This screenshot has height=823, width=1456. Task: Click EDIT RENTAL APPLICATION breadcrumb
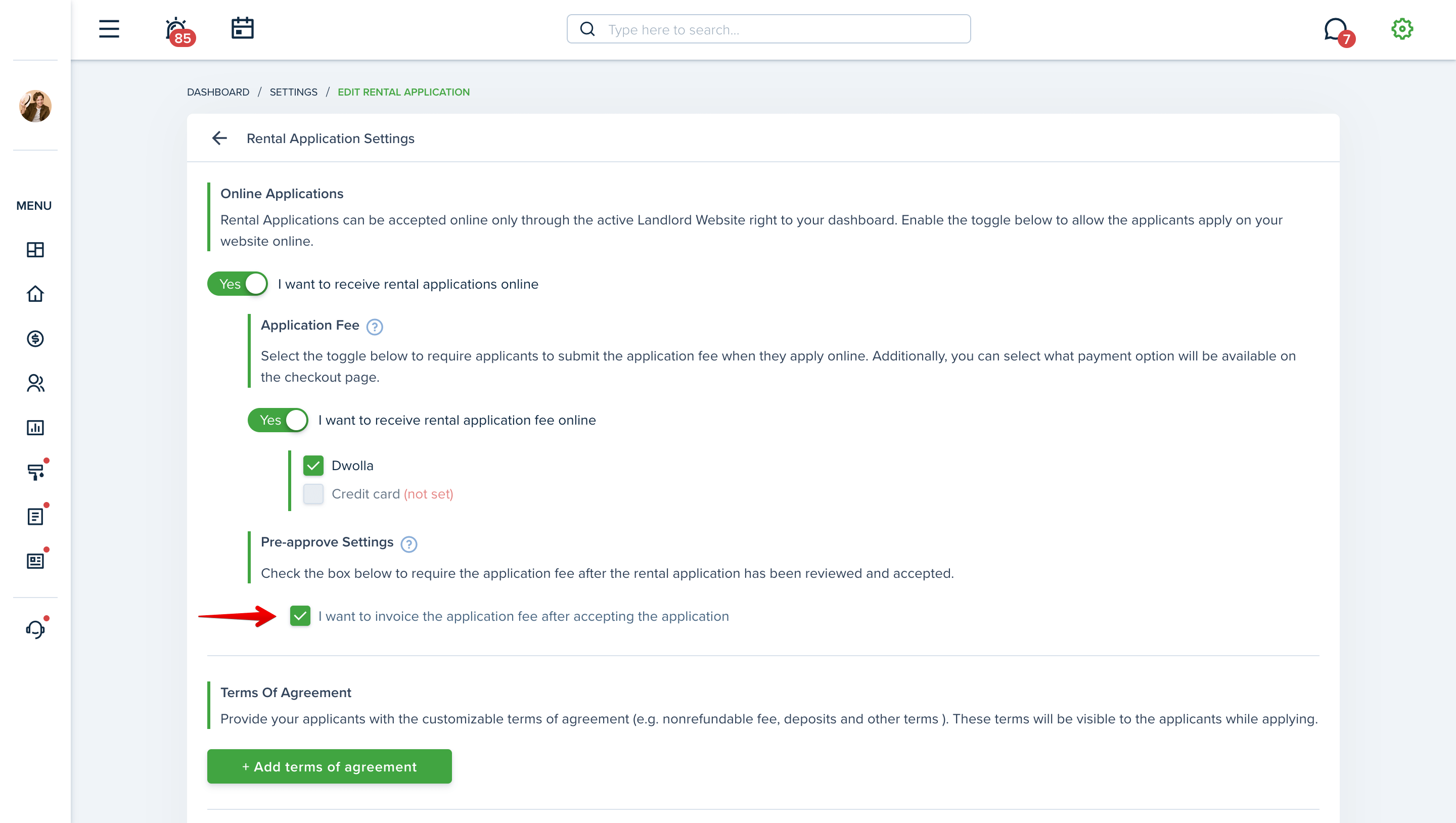403,92
